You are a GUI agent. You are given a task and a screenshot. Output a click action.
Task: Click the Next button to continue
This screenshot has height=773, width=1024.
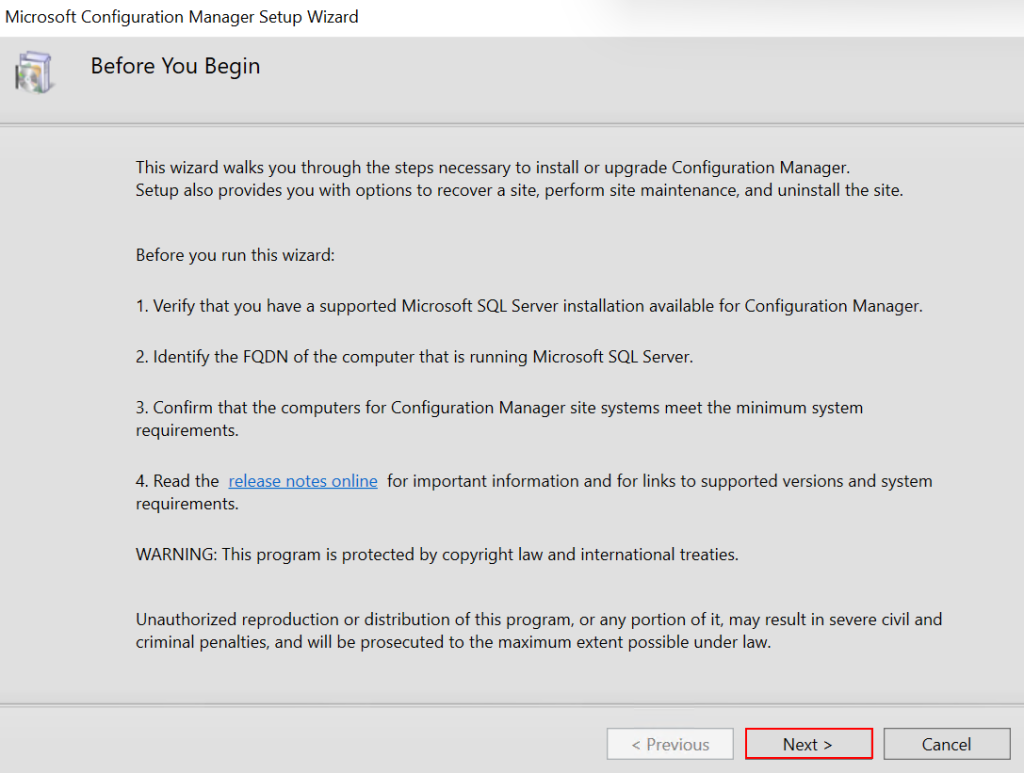point(808,744)
